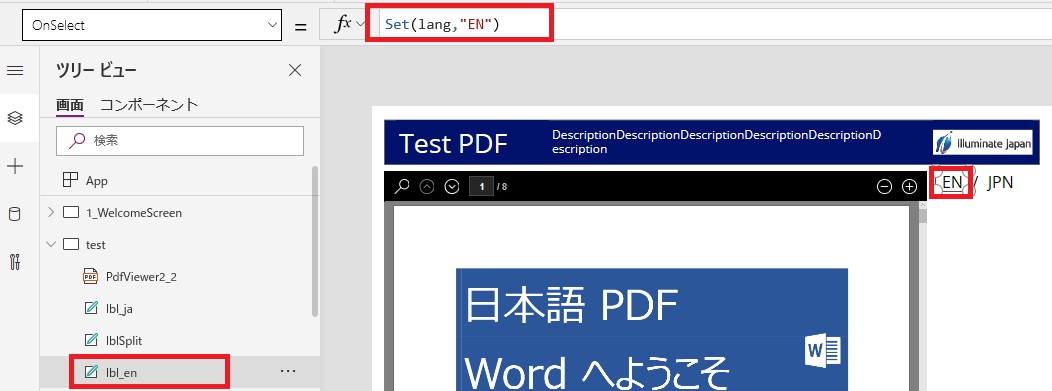Click the Description text in header
The width and height of the screenshot is (1052, 391).
pyautogui.click(x=717, y=142)
